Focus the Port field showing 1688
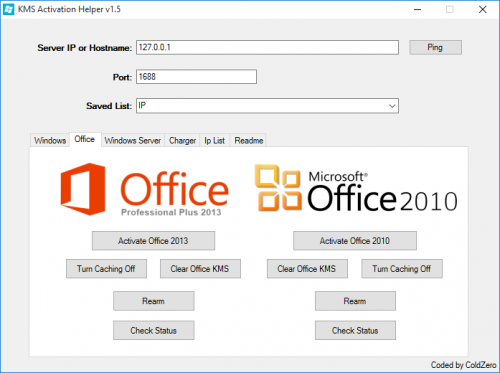Image resolution: width=500 pixels, height=373 pixels. 196,77
